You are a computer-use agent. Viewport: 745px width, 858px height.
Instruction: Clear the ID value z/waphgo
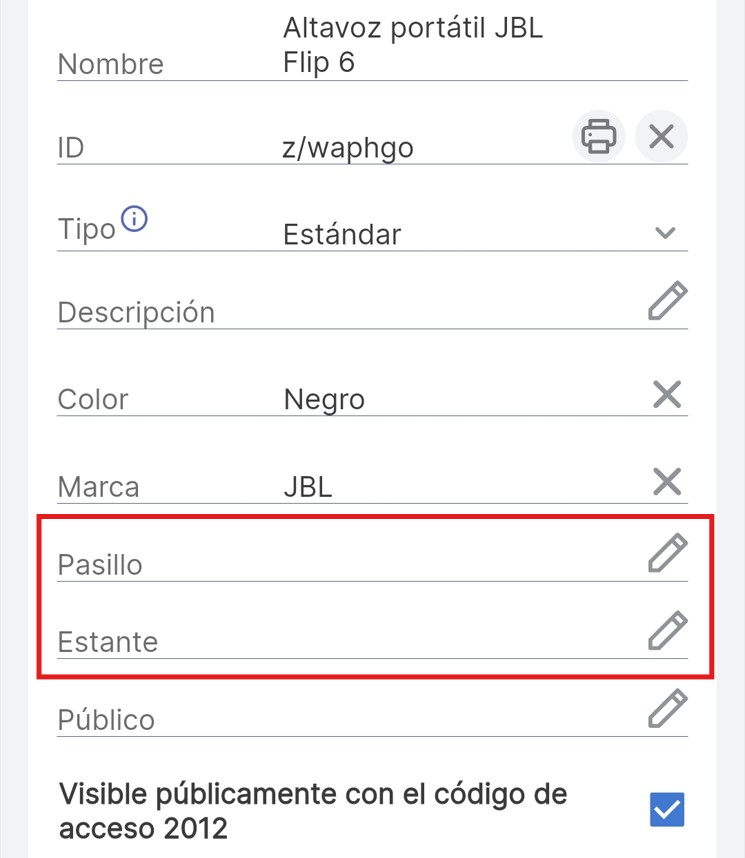tap(661, 135)
